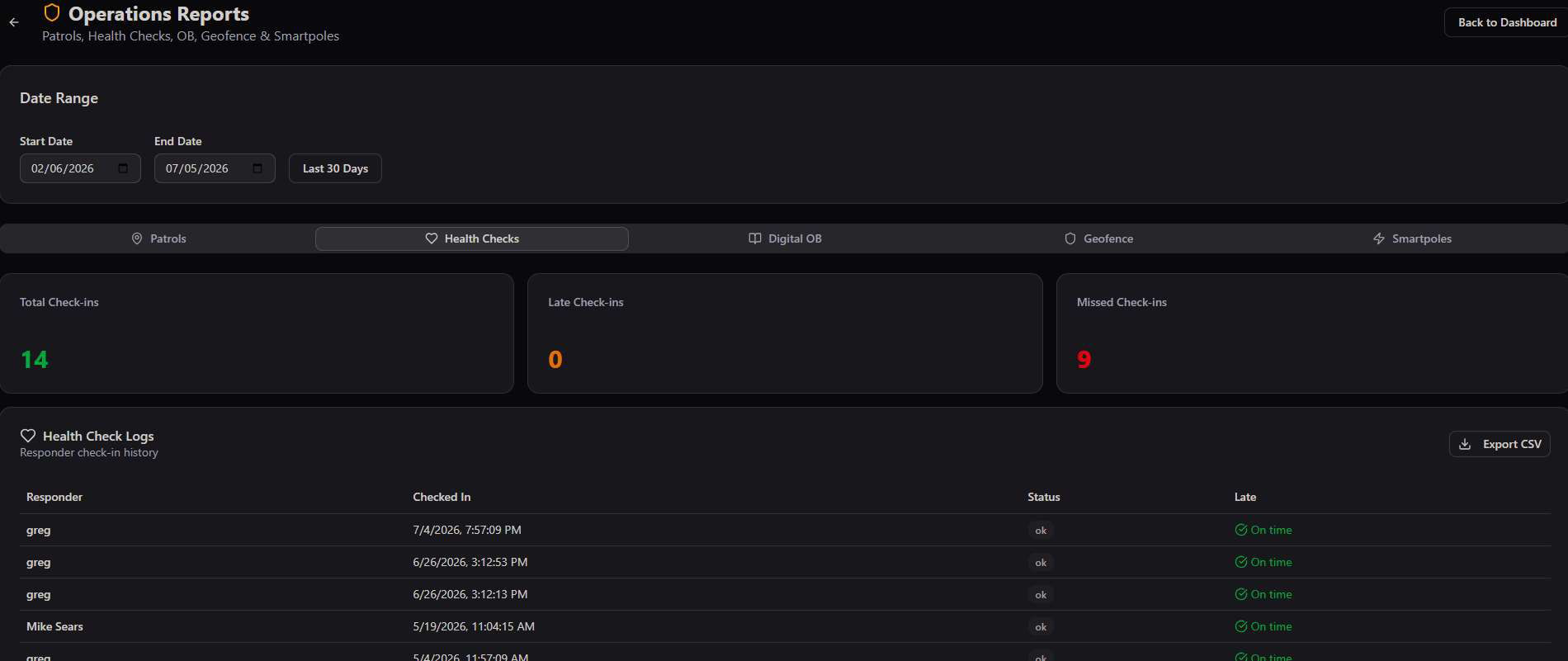Click the check icon for 3:12:53 PM row

(1241, 562)
